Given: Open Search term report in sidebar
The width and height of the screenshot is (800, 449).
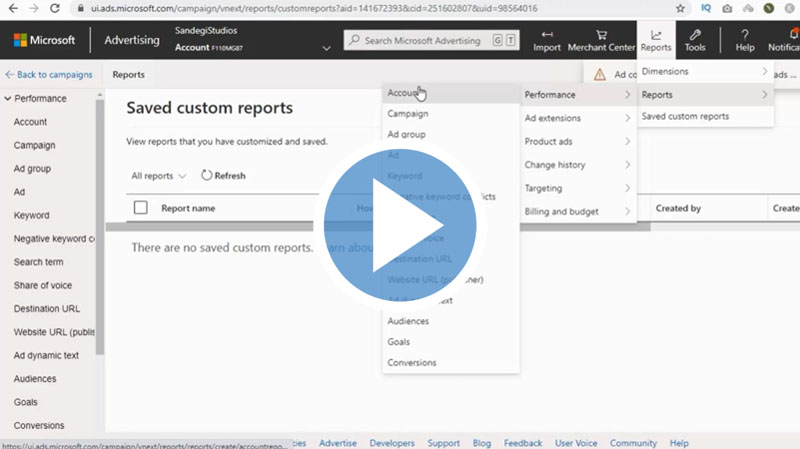Looking at the screenshot, I should pos(38,262).
